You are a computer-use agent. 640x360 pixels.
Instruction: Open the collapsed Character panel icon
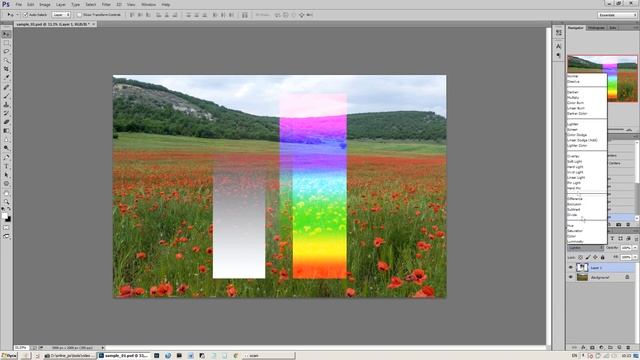(x=558, y=46)
